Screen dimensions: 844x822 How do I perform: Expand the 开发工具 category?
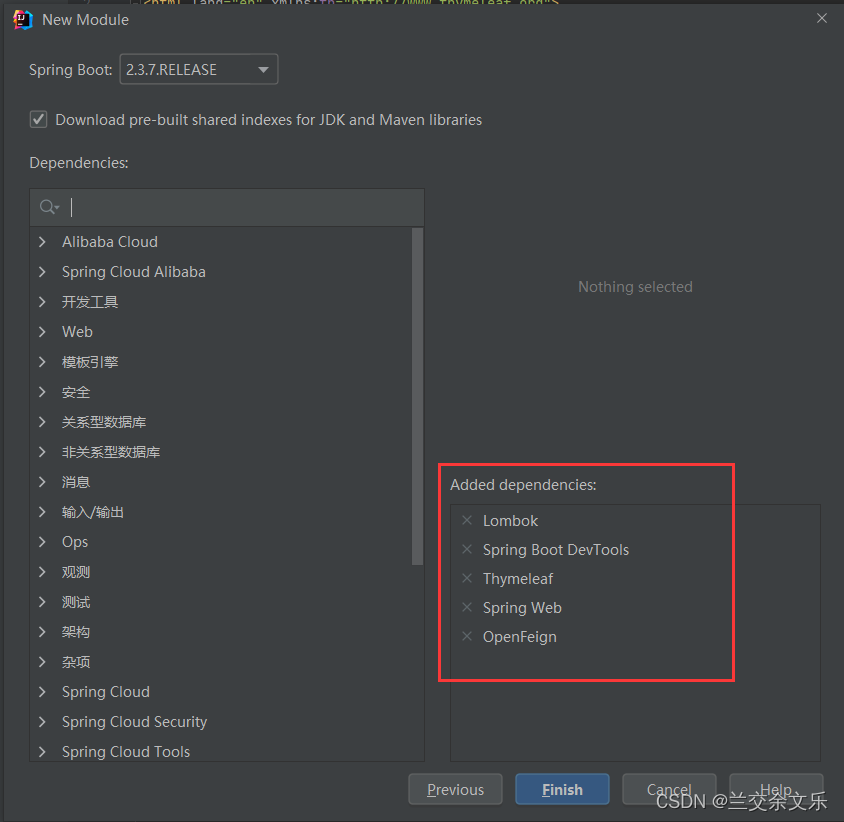click(42, 302)
